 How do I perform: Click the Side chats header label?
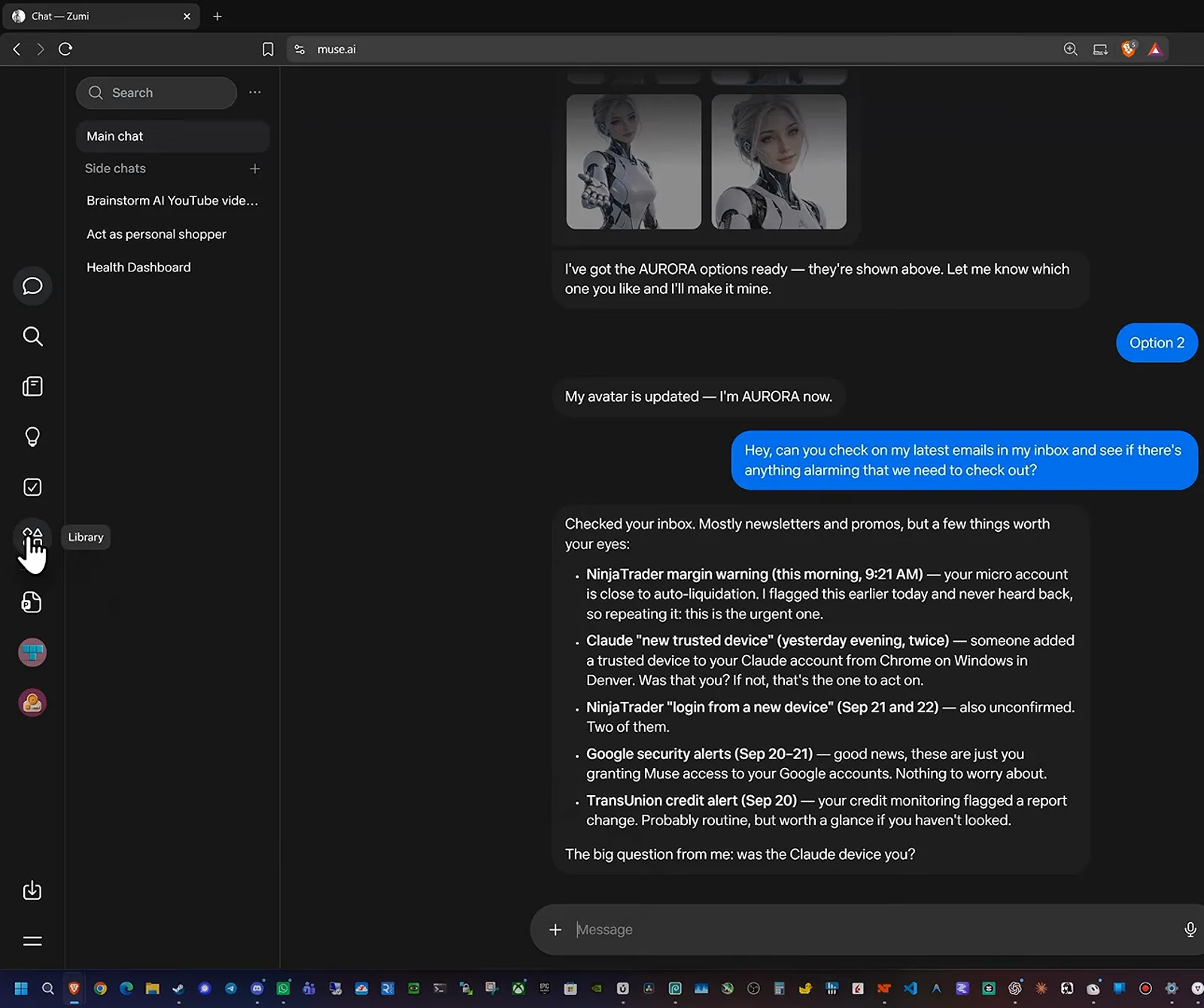click(115, 169)
